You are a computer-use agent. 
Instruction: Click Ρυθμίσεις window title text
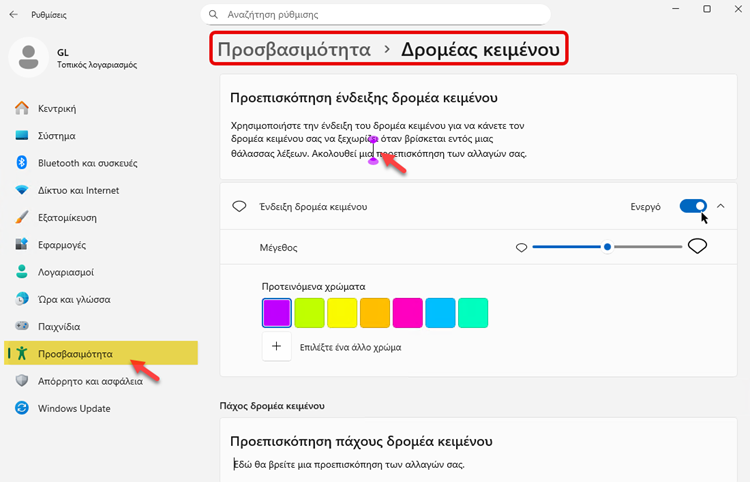tap(49, 15)
